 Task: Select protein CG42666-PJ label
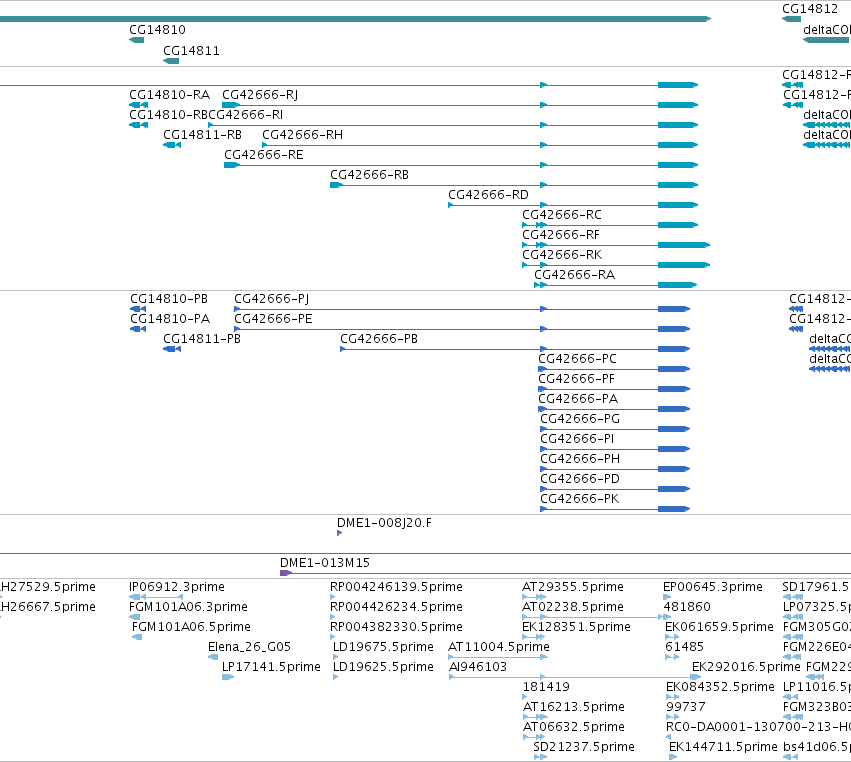(271, 299)
